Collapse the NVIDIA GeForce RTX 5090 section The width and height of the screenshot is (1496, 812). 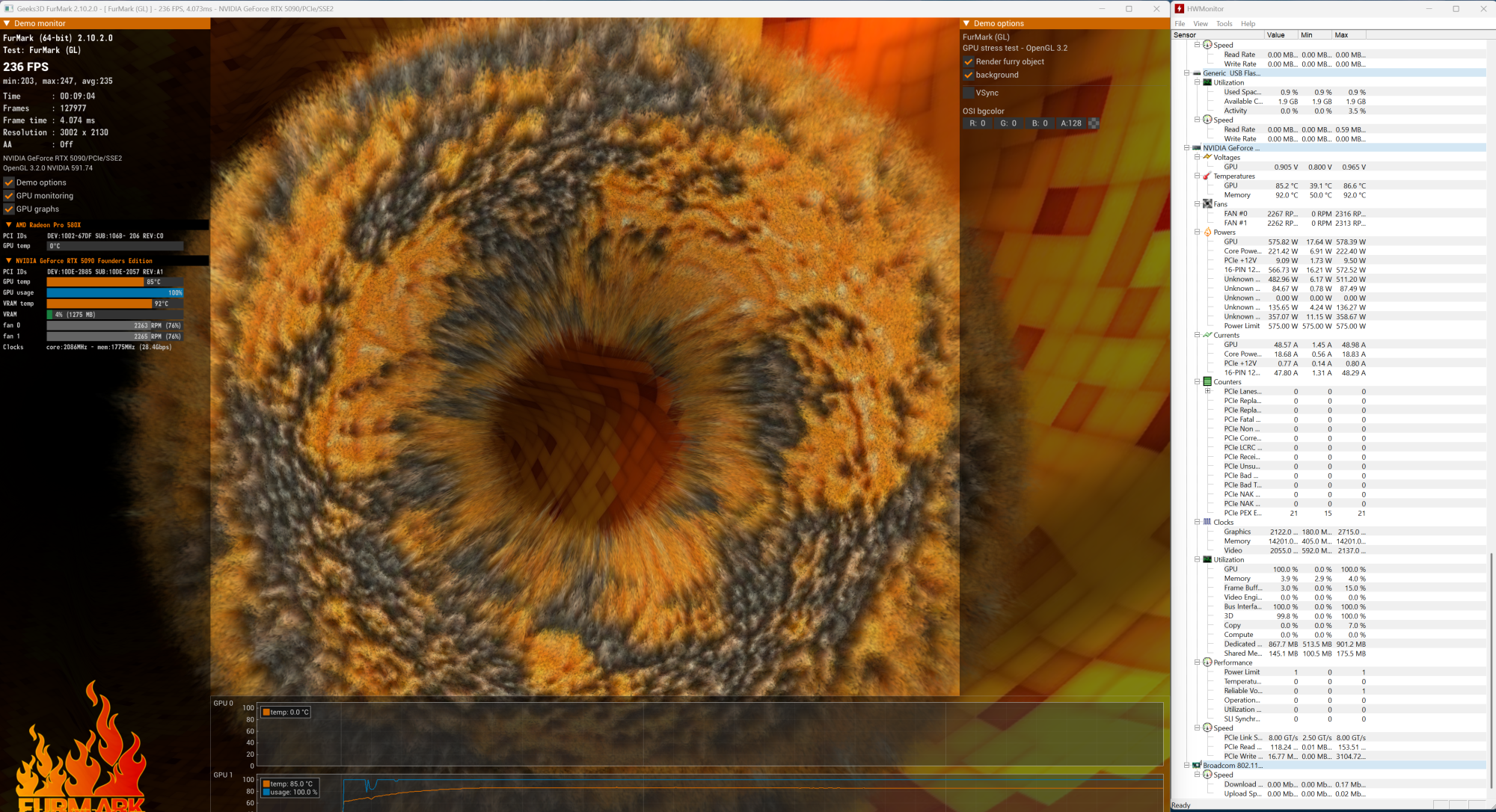pos(9,261)
